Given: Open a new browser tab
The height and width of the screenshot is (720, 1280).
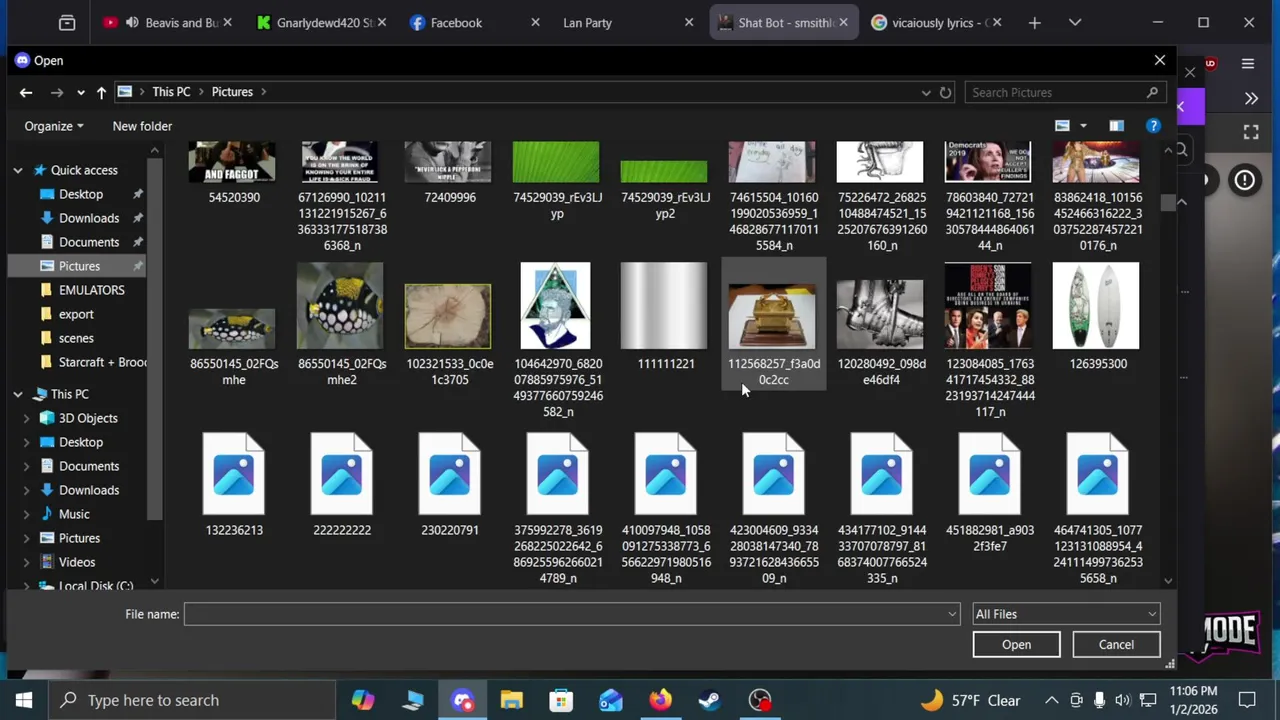Looking at the screenshot, I should point(1034,23).
